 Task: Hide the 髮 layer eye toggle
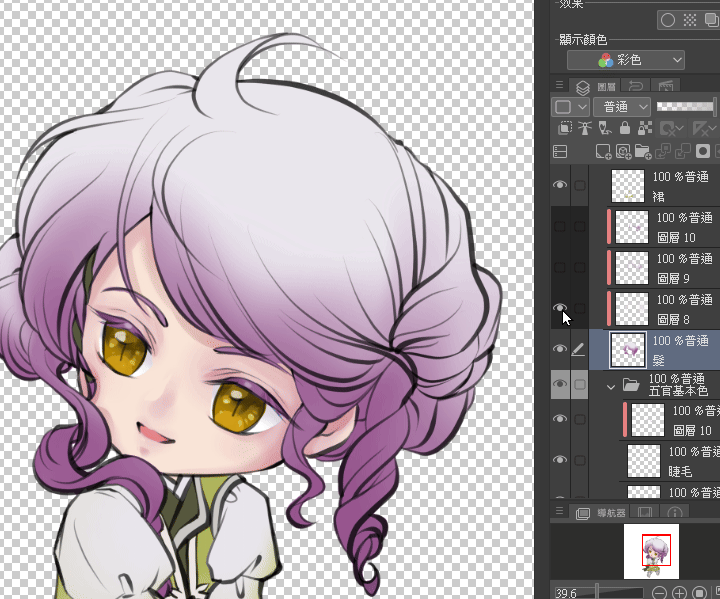[x=560, y=349]
